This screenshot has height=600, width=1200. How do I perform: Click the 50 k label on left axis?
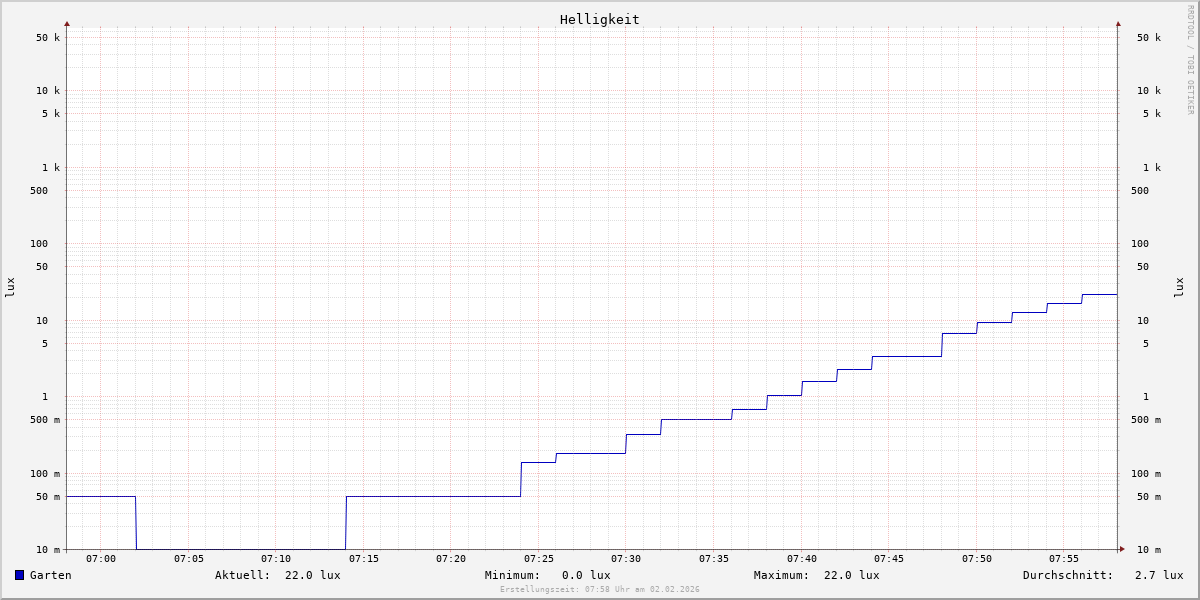(x=48, y=38)
